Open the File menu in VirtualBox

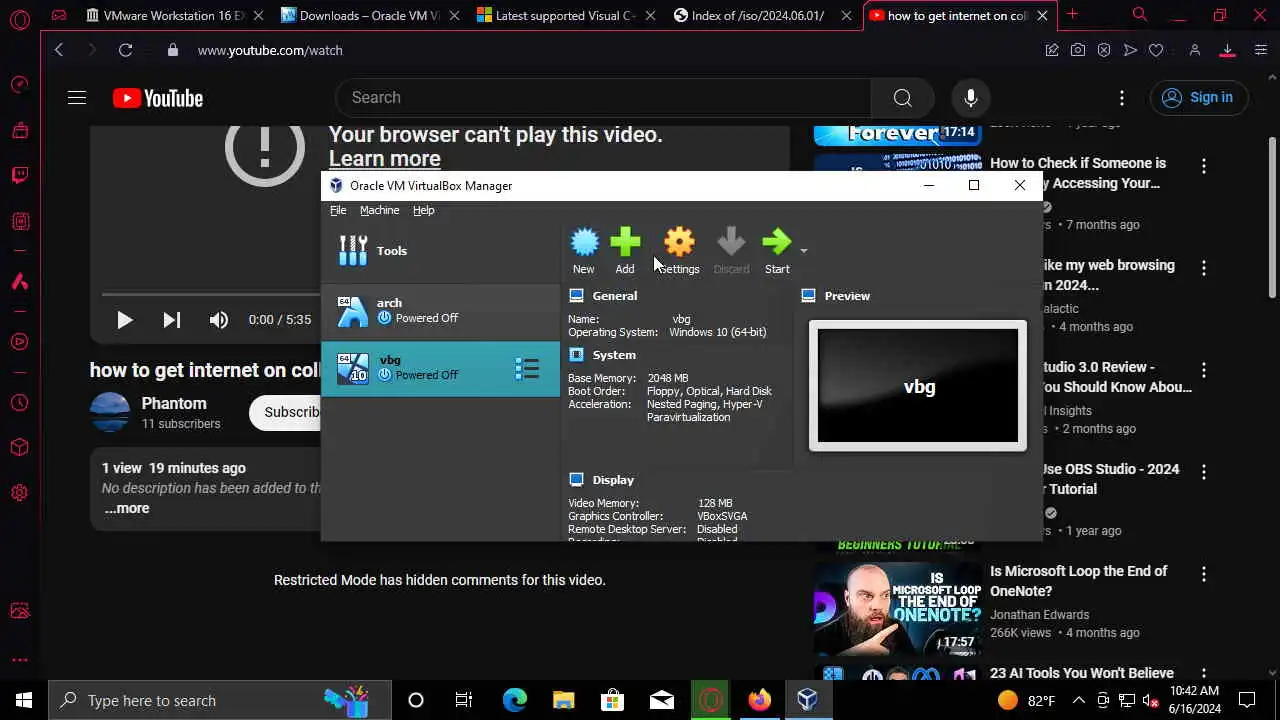(x=338, y=210)
